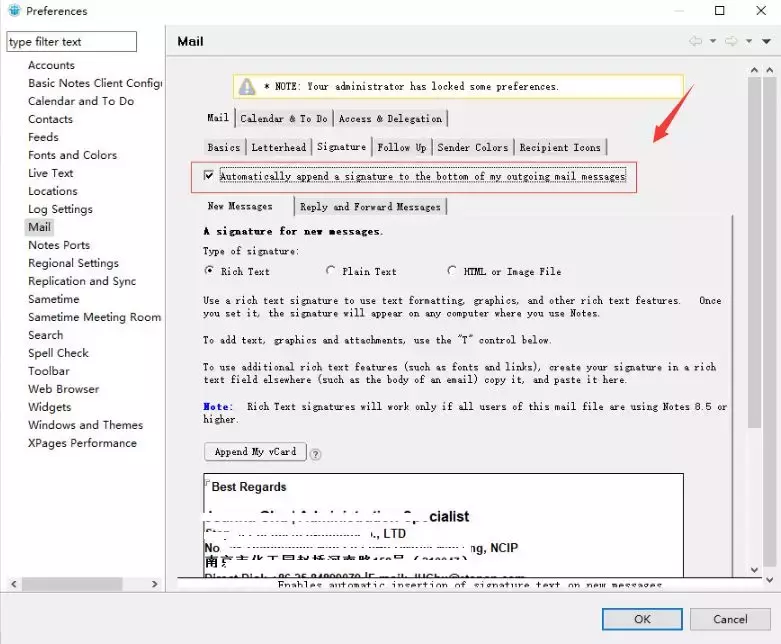
Task: Select the New Messages tab
Action: pyautogui.click(x=240, y=206)
